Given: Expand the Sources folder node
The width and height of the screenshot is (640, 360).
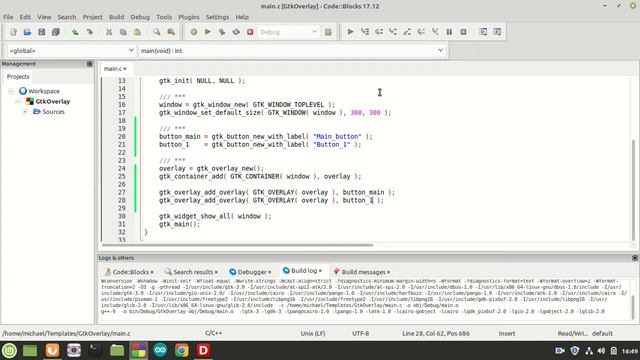Looking at the screenshot, I should (x=25, y=111).
